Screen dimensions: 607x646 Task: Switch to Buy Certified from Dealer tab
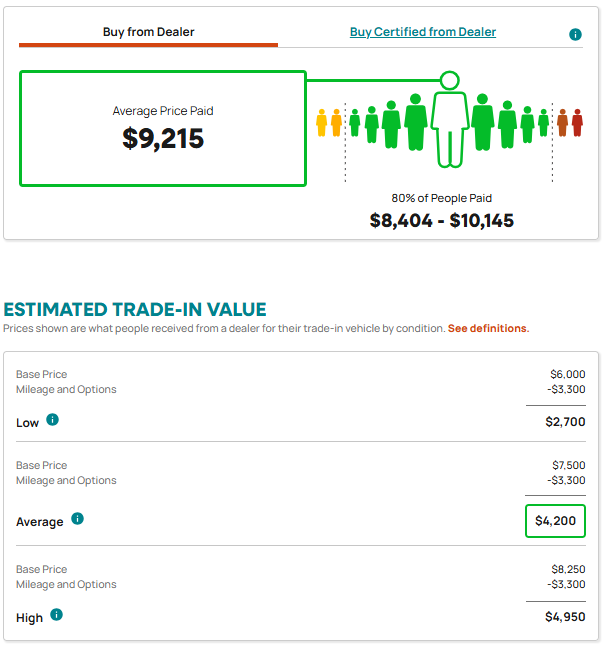click(x=423, y=32)
